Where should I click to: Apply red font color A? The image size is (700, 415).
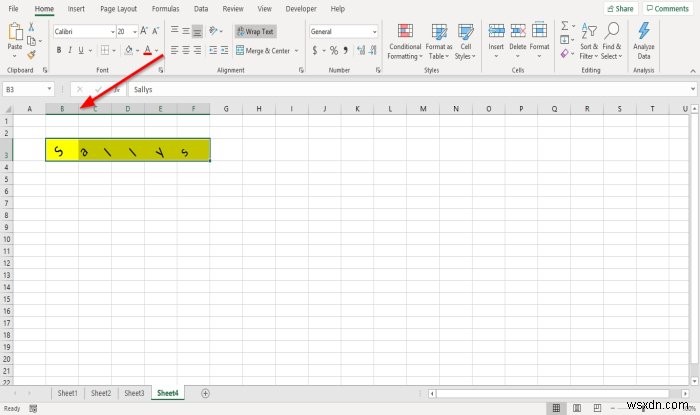click(x=148, y=50)
